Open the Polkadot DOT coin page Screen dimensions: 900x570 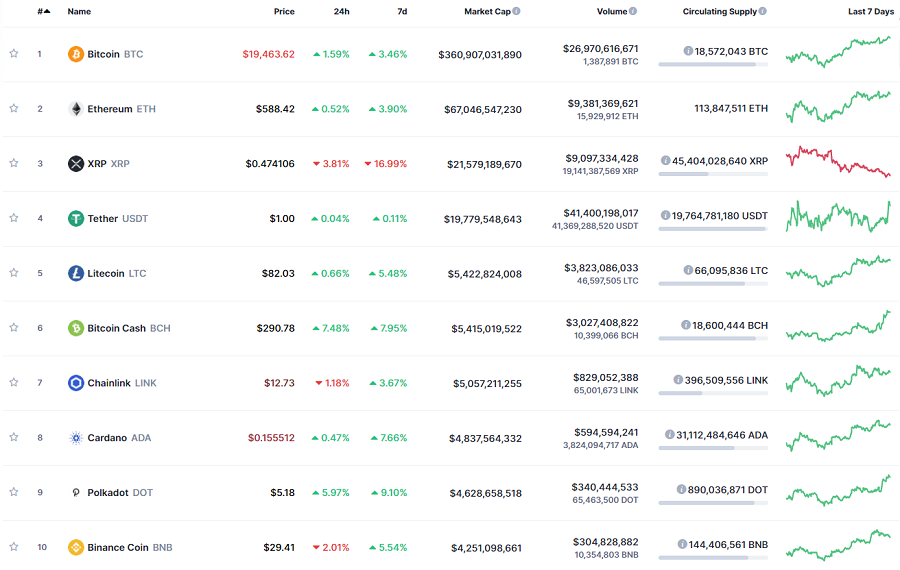click(120, 493)
